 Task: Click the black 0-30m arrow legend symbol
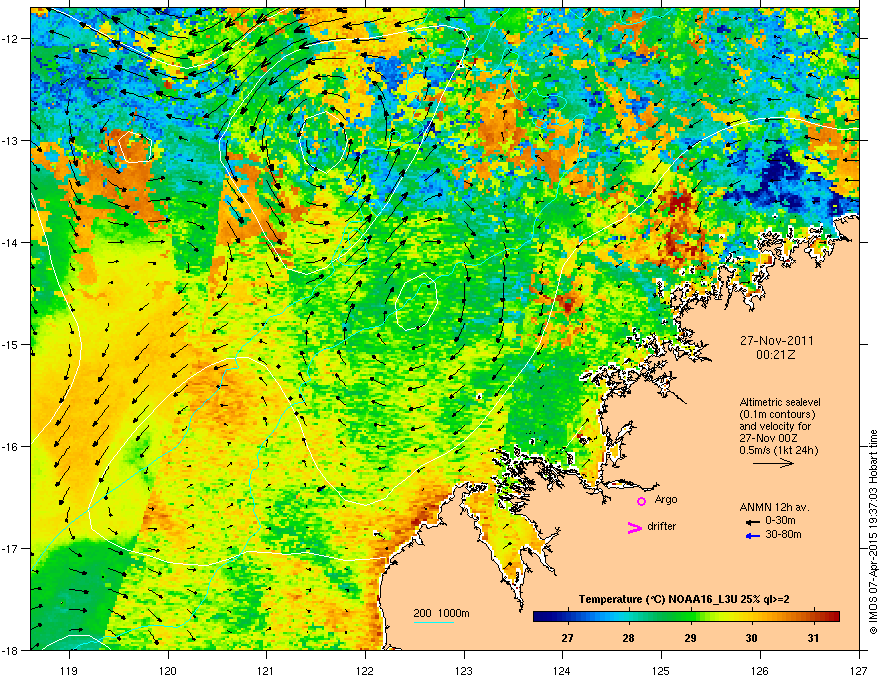[x=753, y=522]
